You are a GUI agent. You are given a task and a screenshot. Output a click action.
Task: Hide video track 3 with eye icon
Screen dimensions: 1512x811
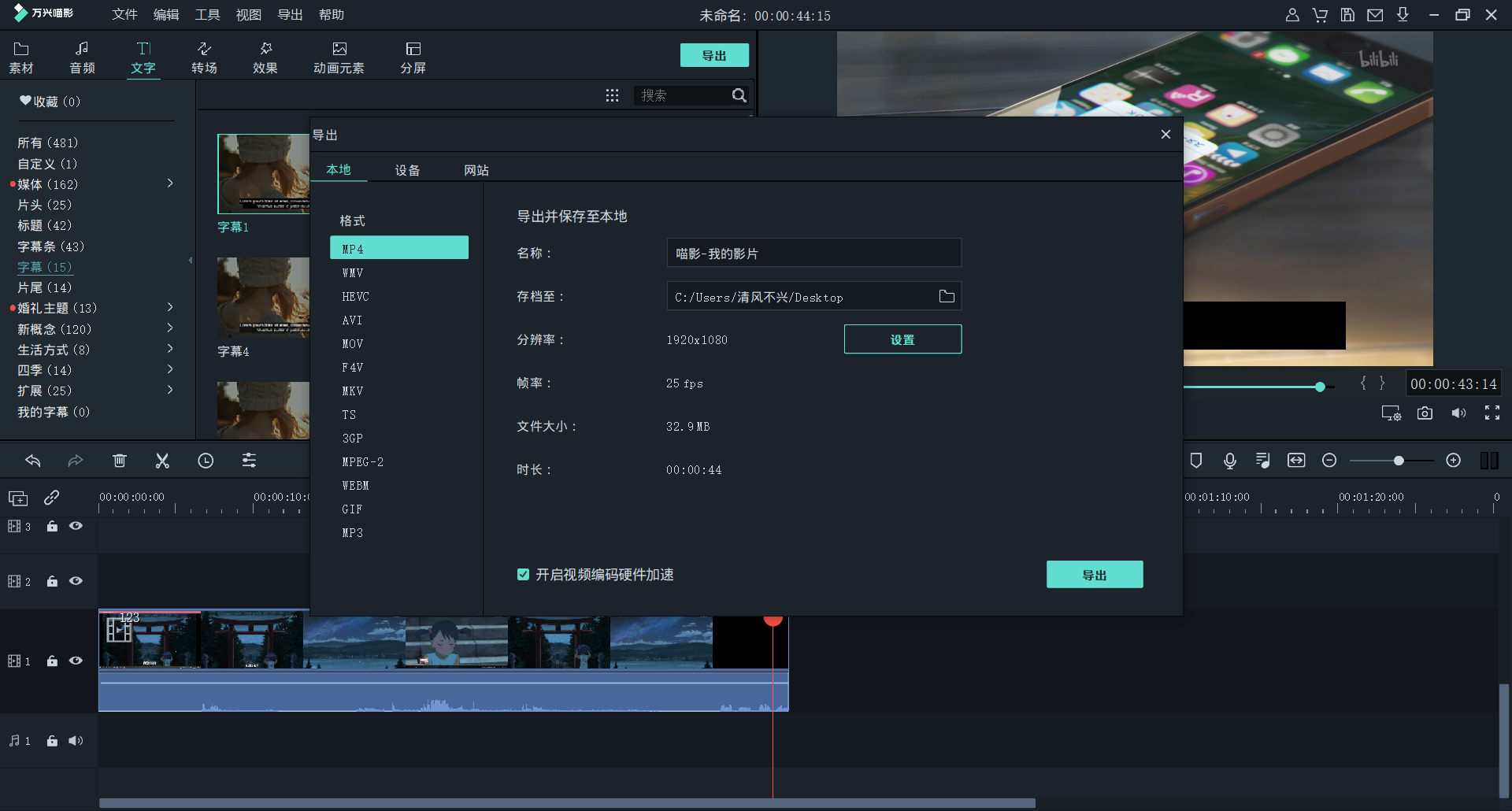76,526
